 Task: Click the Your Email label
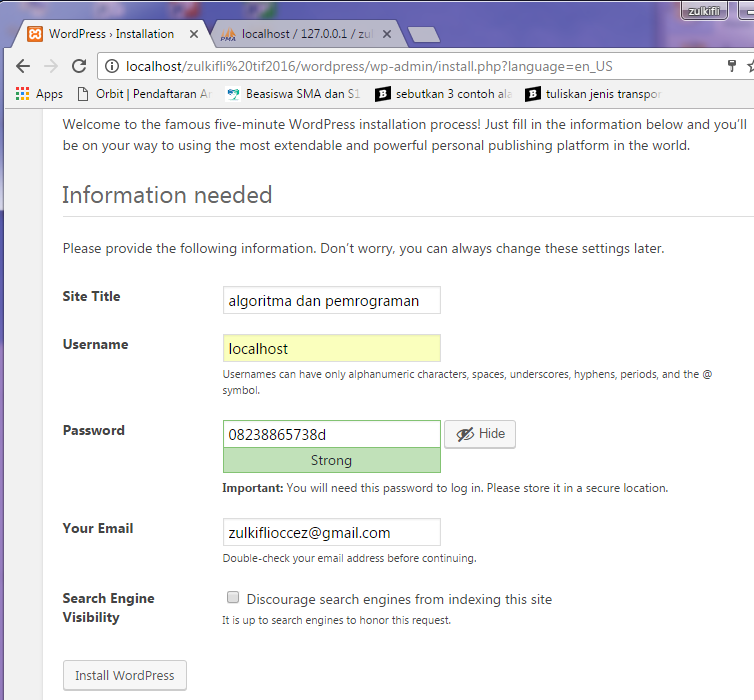pos(98,528)
